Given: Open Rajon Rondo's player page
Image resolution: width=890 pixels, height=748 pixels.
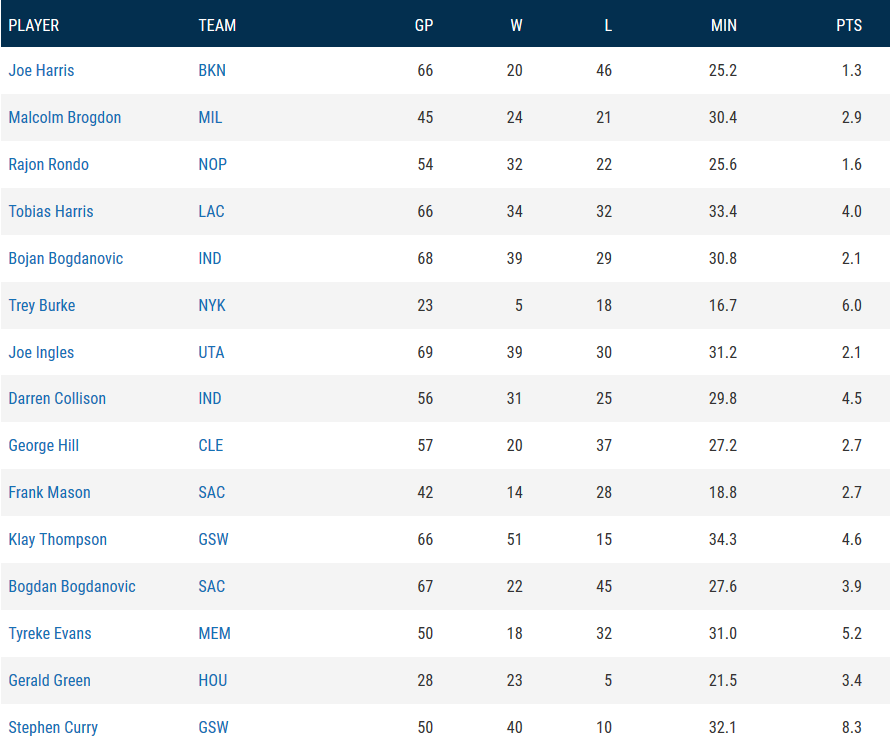Looking at the screenshot, I should (x=48, y=165).
